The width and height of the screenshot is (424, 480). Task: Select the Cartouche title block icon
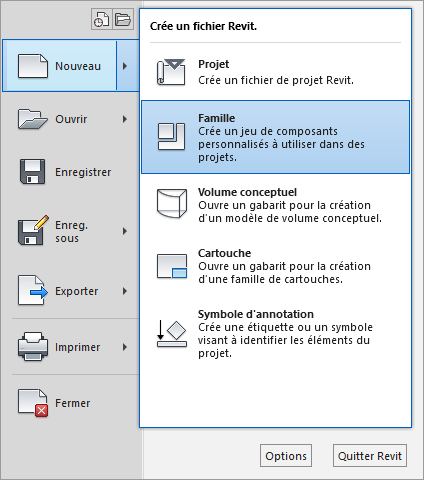[172, 266]
